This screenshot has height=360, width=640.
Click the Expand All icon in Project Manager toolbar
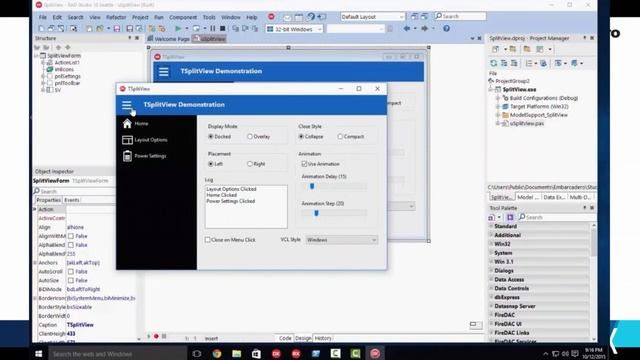(504, 63)
